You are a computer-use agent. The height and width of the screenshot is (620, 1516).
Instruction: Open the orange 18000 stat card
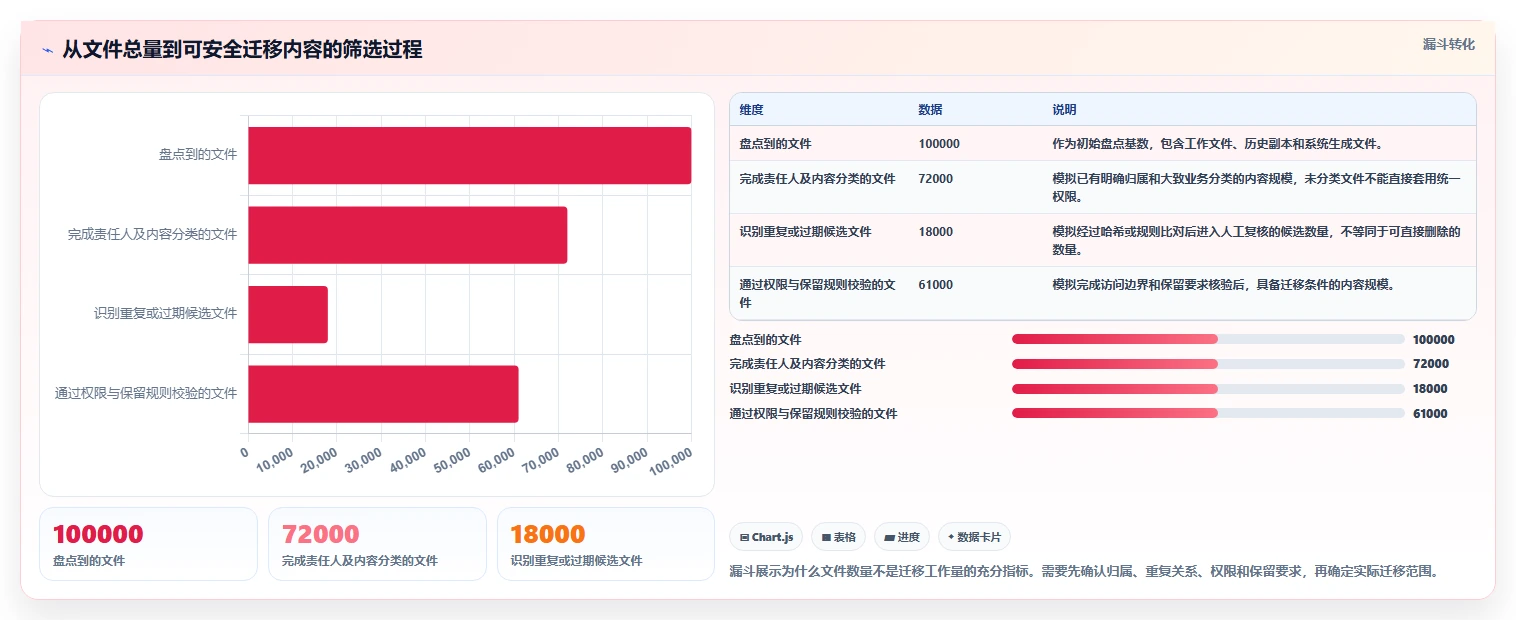point(606,544)
